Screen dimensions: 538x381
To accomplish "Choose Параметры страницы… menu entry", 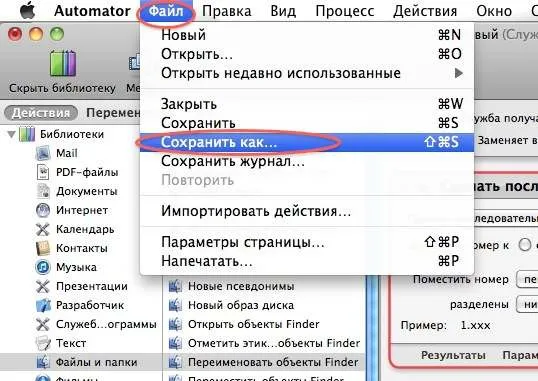I will [307, 242].
